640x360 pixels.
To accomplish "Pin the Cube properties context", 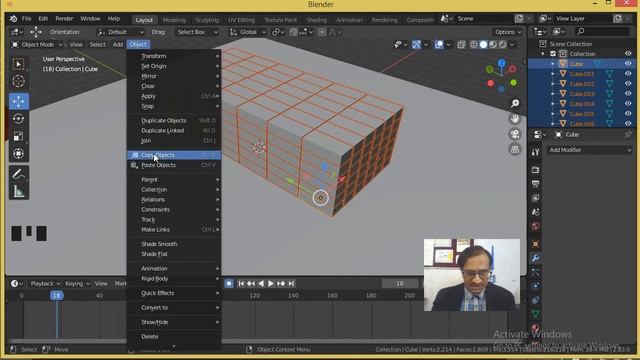I will [628, 134].
